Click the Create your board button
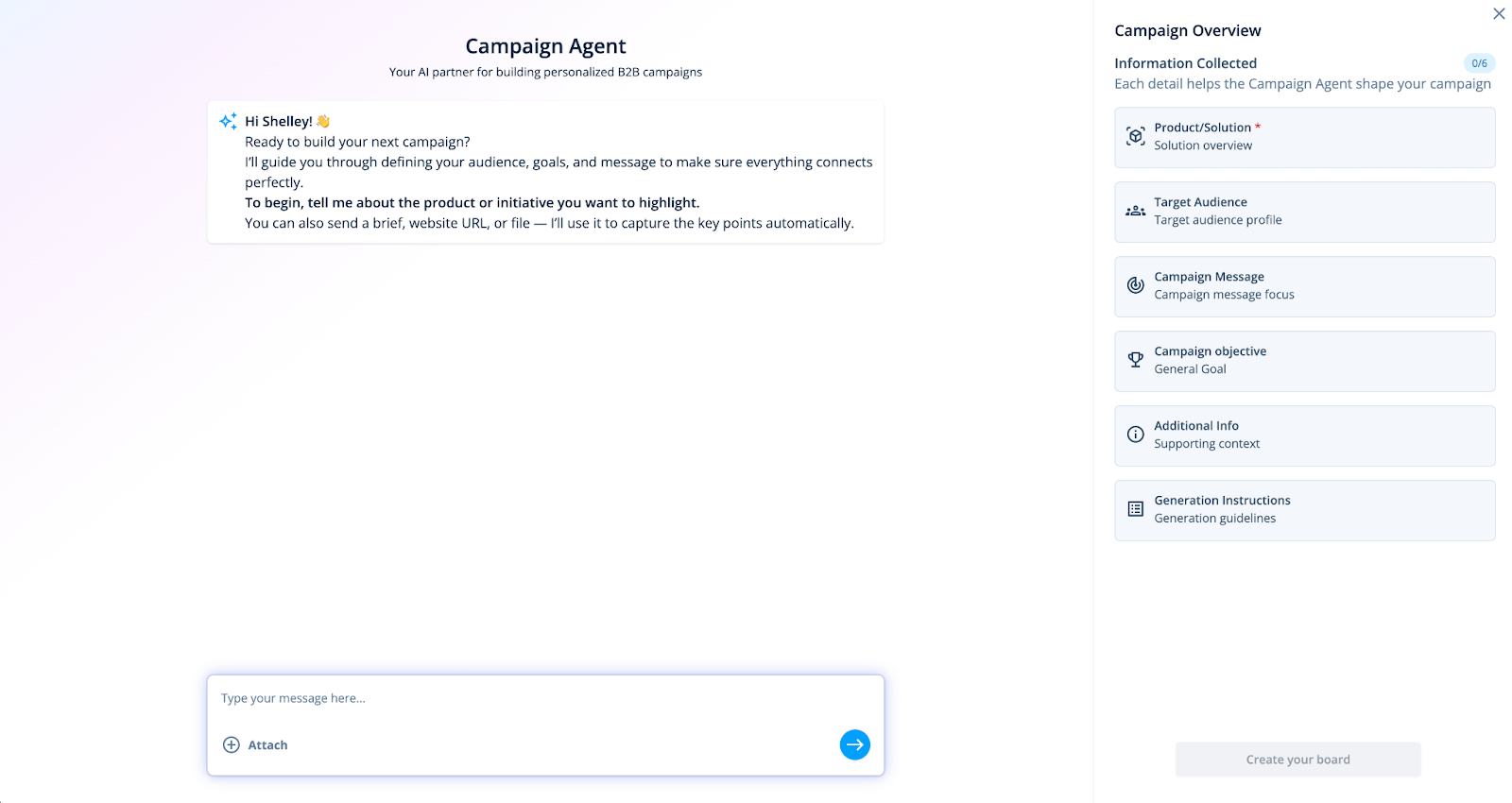The height and width of the screenshot is (803, 1512). (x=1297, y=760)
